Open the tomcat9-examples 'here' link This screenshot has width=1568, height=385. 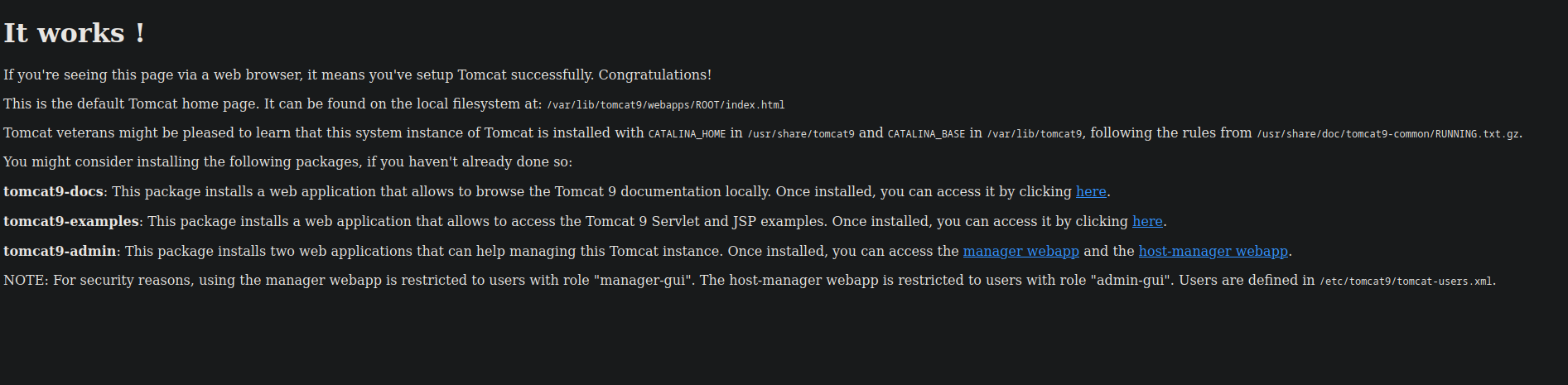pyautogui.click(x=1147, y=221)
